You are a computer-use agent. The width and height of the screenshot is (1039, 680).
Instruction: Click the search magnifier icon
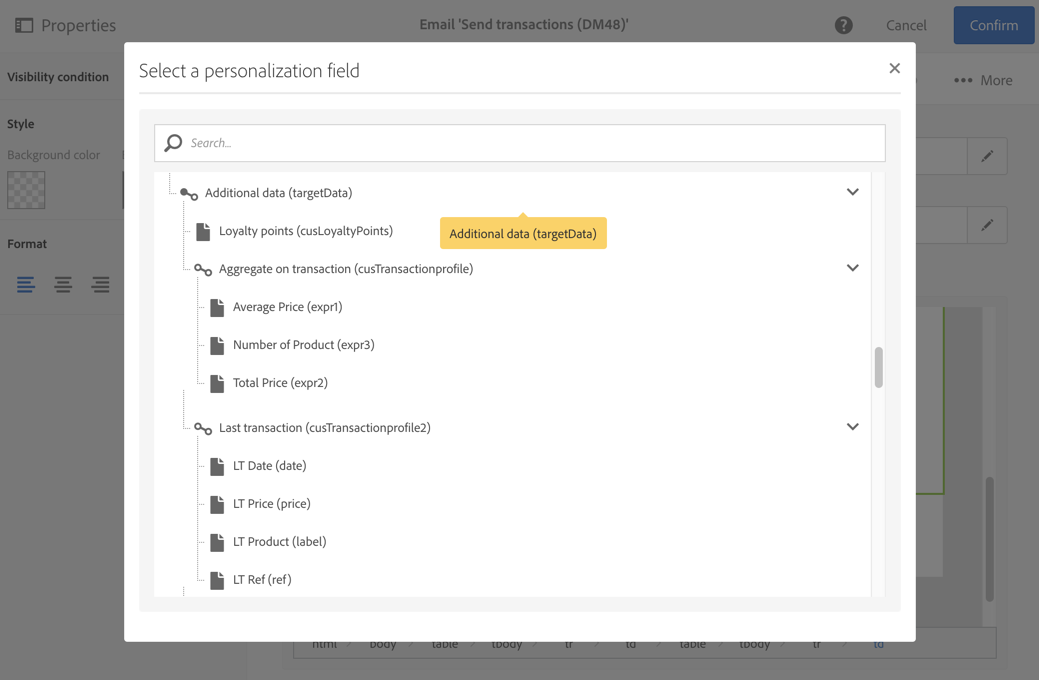pos(174,143)
